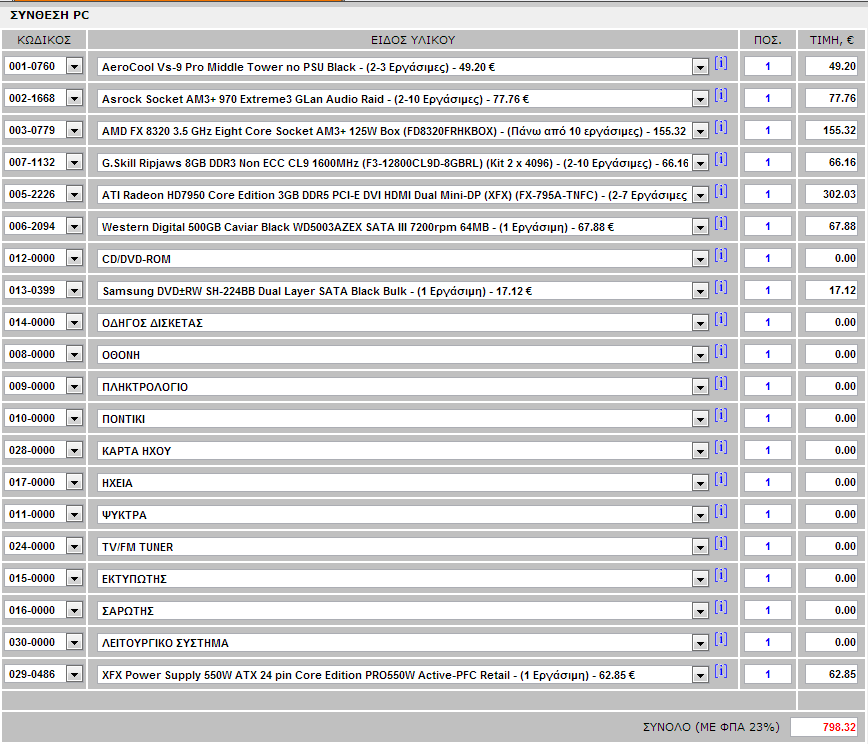Open code dropdown showing 001-0760

point(74,66)
